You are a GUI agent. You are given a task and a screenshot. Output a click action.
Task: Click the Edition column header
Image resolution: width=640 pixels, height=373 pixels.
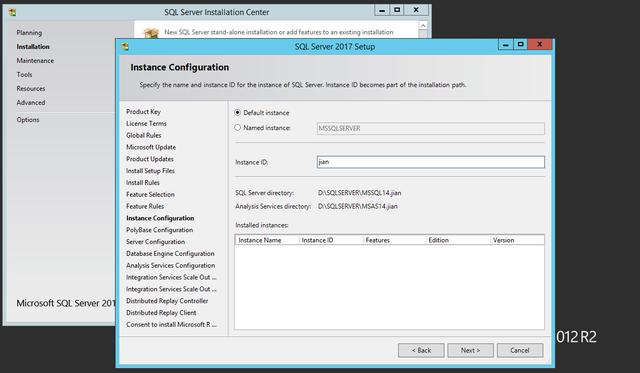click(x=458, y=240)
